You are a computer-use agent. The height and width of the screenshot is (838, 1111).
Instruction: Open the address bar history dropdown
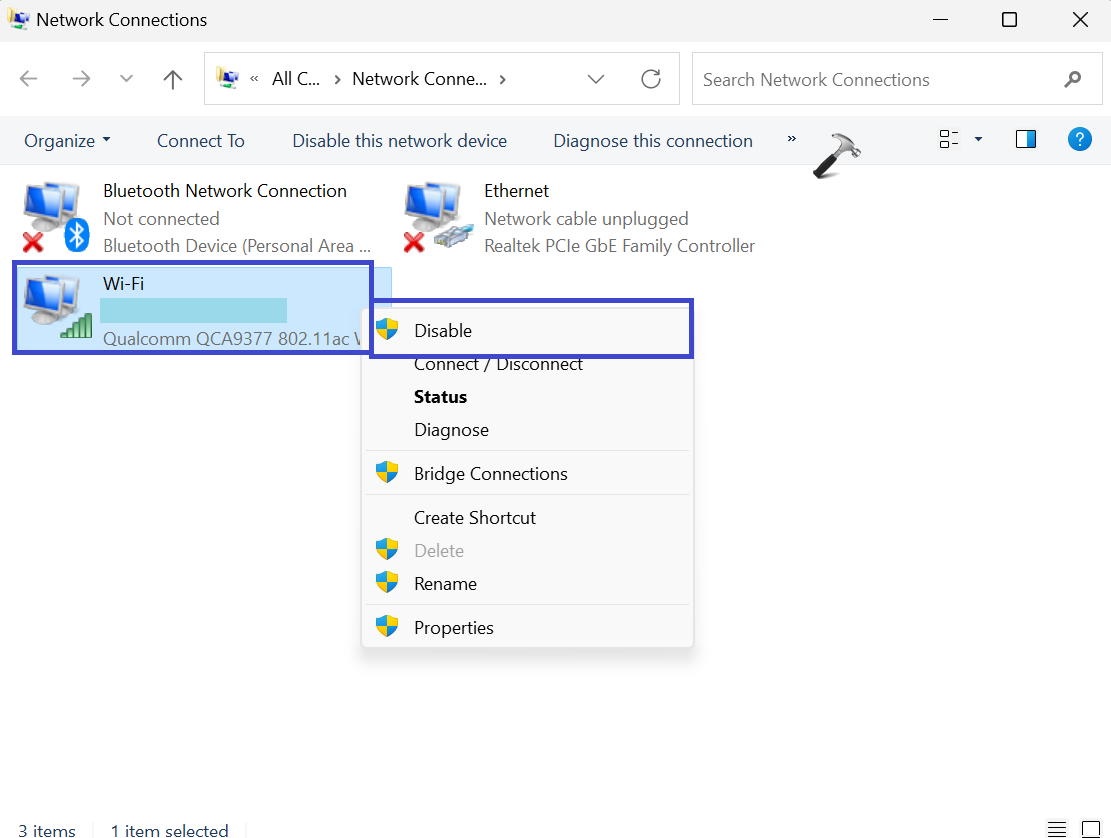[596, 80]
